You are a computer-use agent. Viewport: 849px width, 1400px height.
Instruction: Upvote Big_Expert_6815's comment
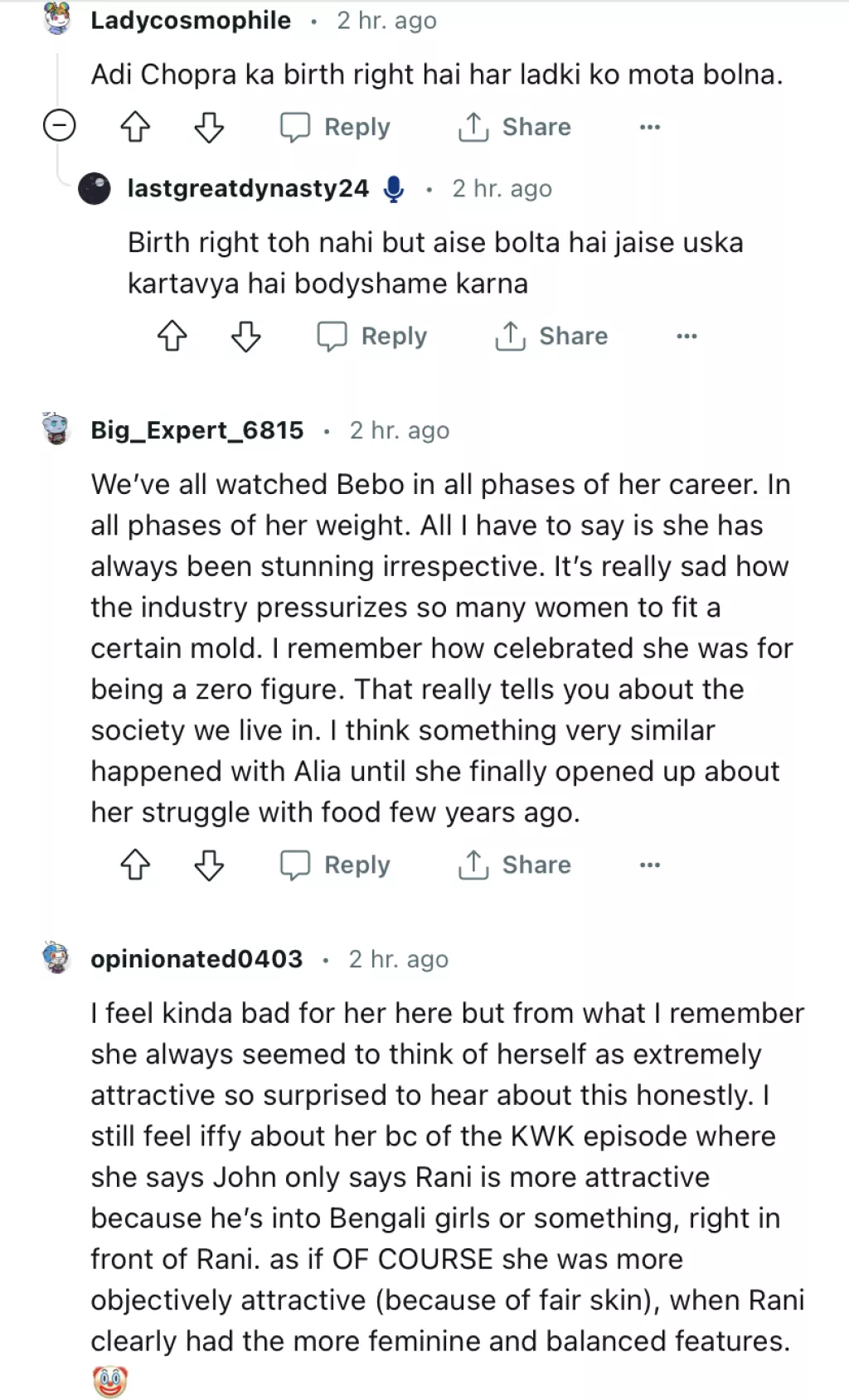[x=136, y=865]
